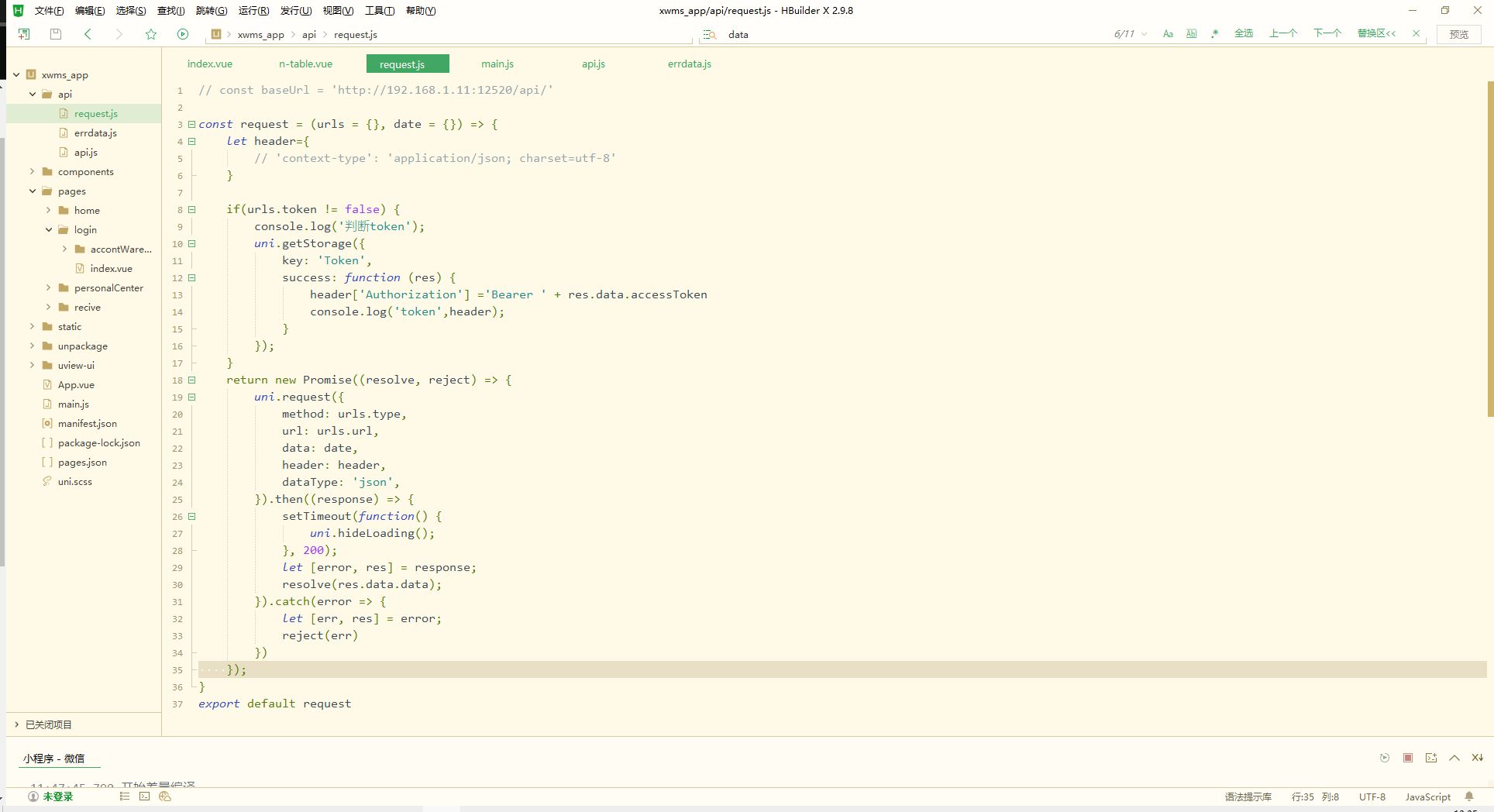Screen dimensions: 1494x812
Task: Click 下一个 to find next match
Action: coord(1327,33)
